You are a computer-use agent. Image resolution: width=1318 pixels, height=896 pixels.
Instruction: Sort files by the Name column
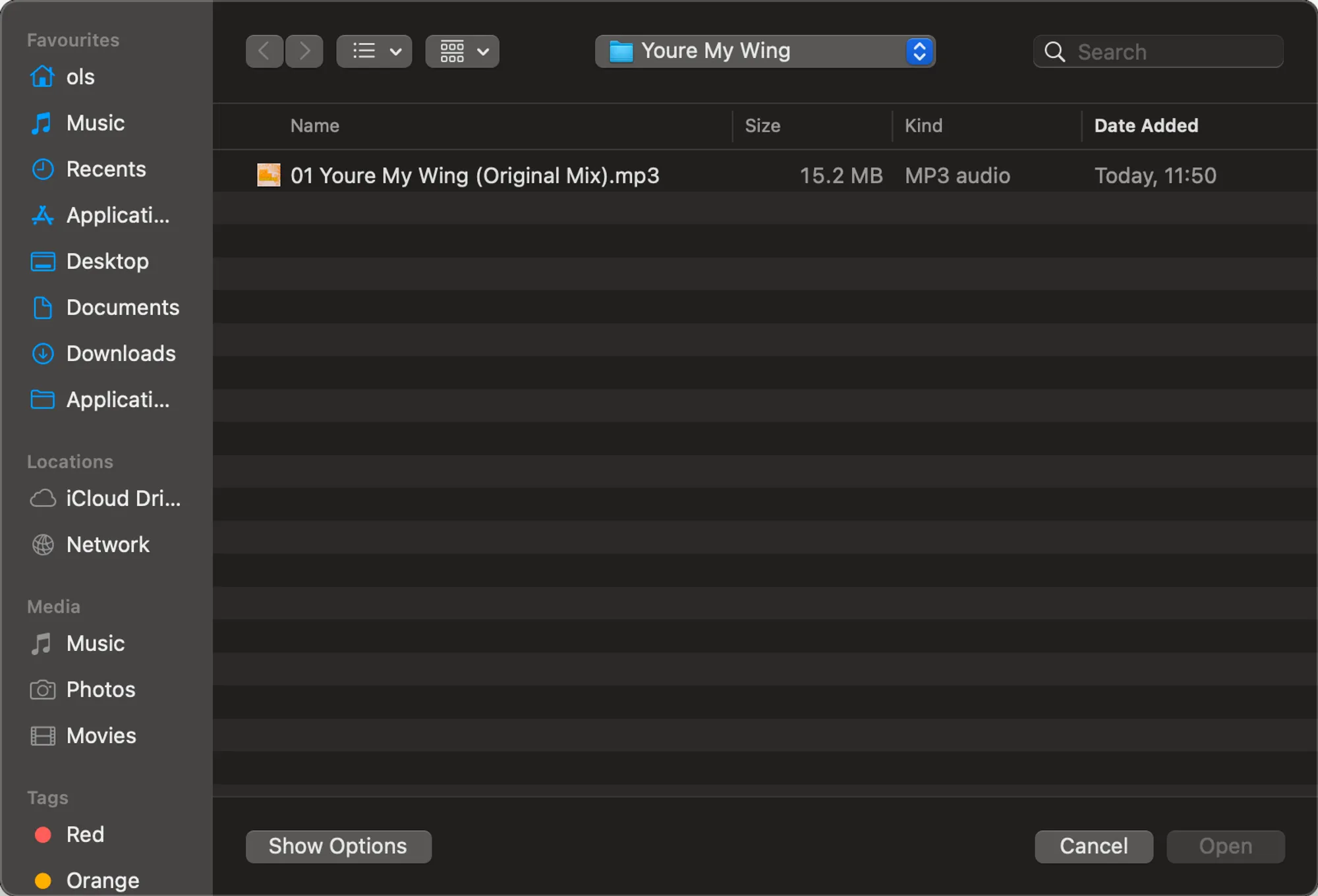[315, 126]
